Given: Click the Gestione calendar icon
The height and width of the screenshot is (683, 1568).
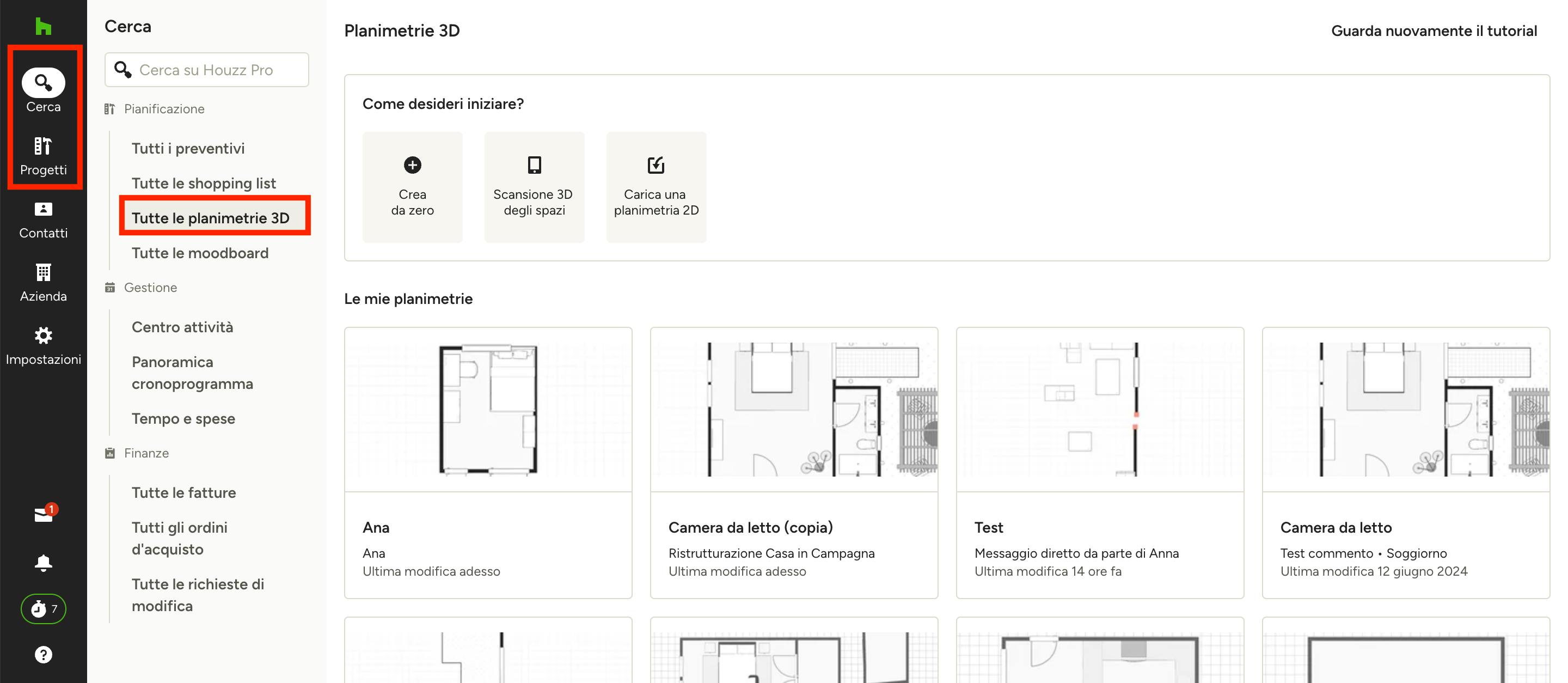Looking at the screenshot, I should [x=109, y=288].
